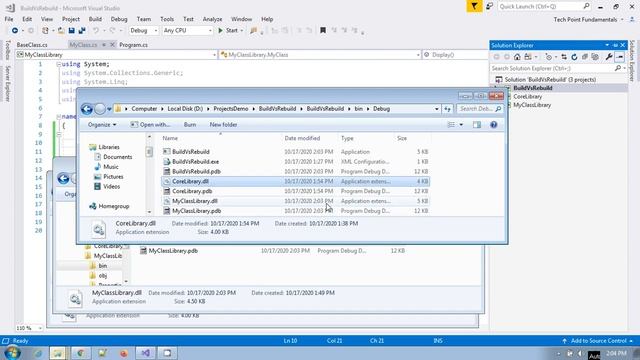Open the Debug menu
Screen dimensions: 640x360
pos(119,19)
